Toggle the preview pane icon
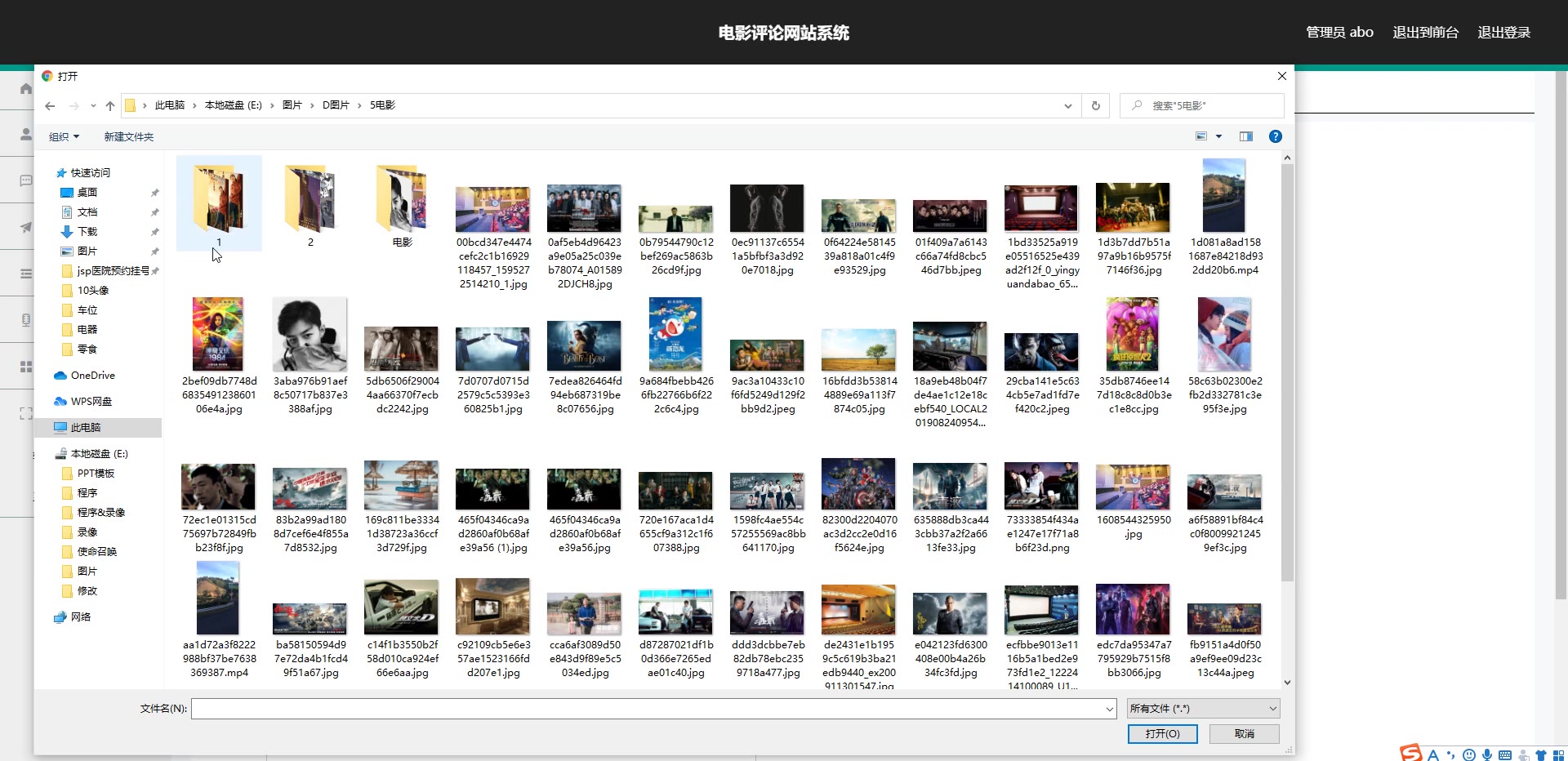The height and width of the screenshot is (761, 1568). (x=1245, y=136)
